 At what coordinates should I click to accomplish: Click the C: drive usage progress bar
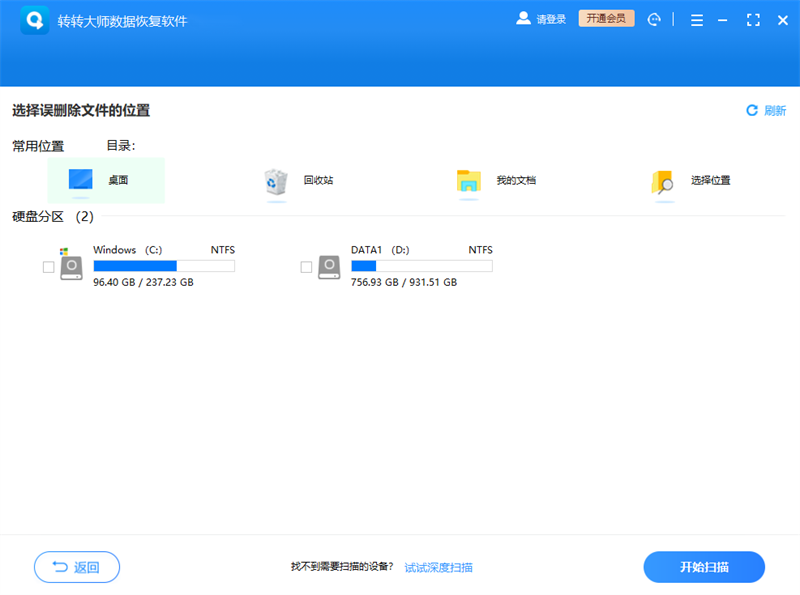pos(163,265)
